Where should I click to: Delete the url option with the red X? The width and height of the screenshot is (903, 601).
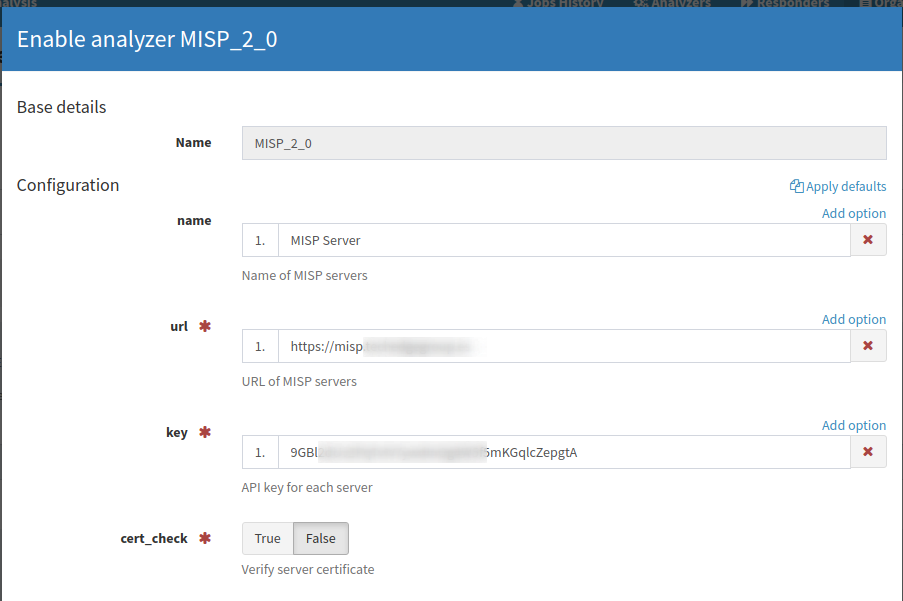pos(868,346)
